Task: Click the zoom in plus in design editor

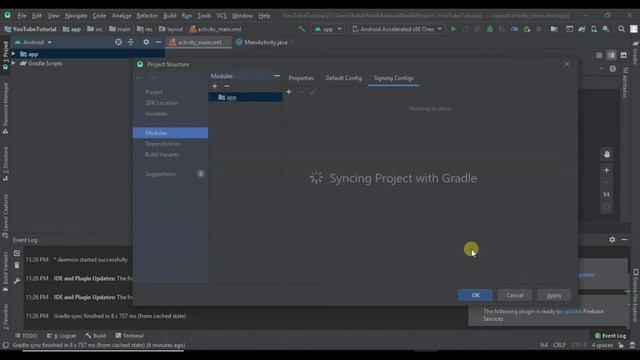Action: (x=607, y=170)
